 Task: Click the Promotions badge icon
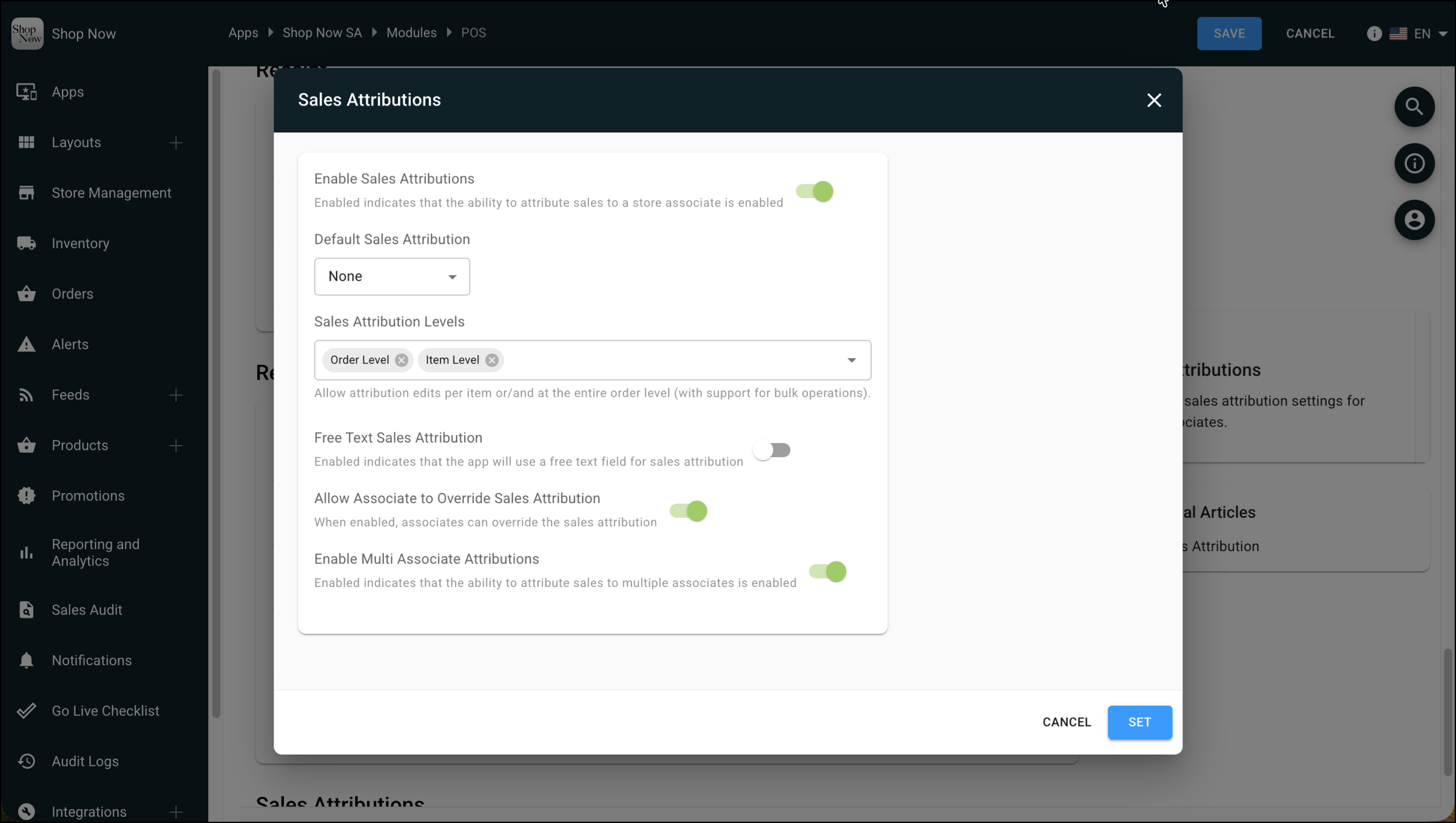(x=26, y=496)
